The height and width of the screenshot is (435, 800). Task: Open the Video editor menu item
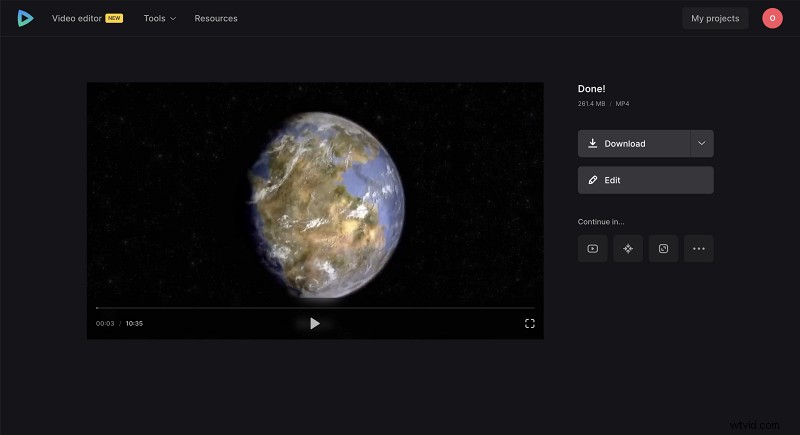pyautogui.click(x=76, y=18)
